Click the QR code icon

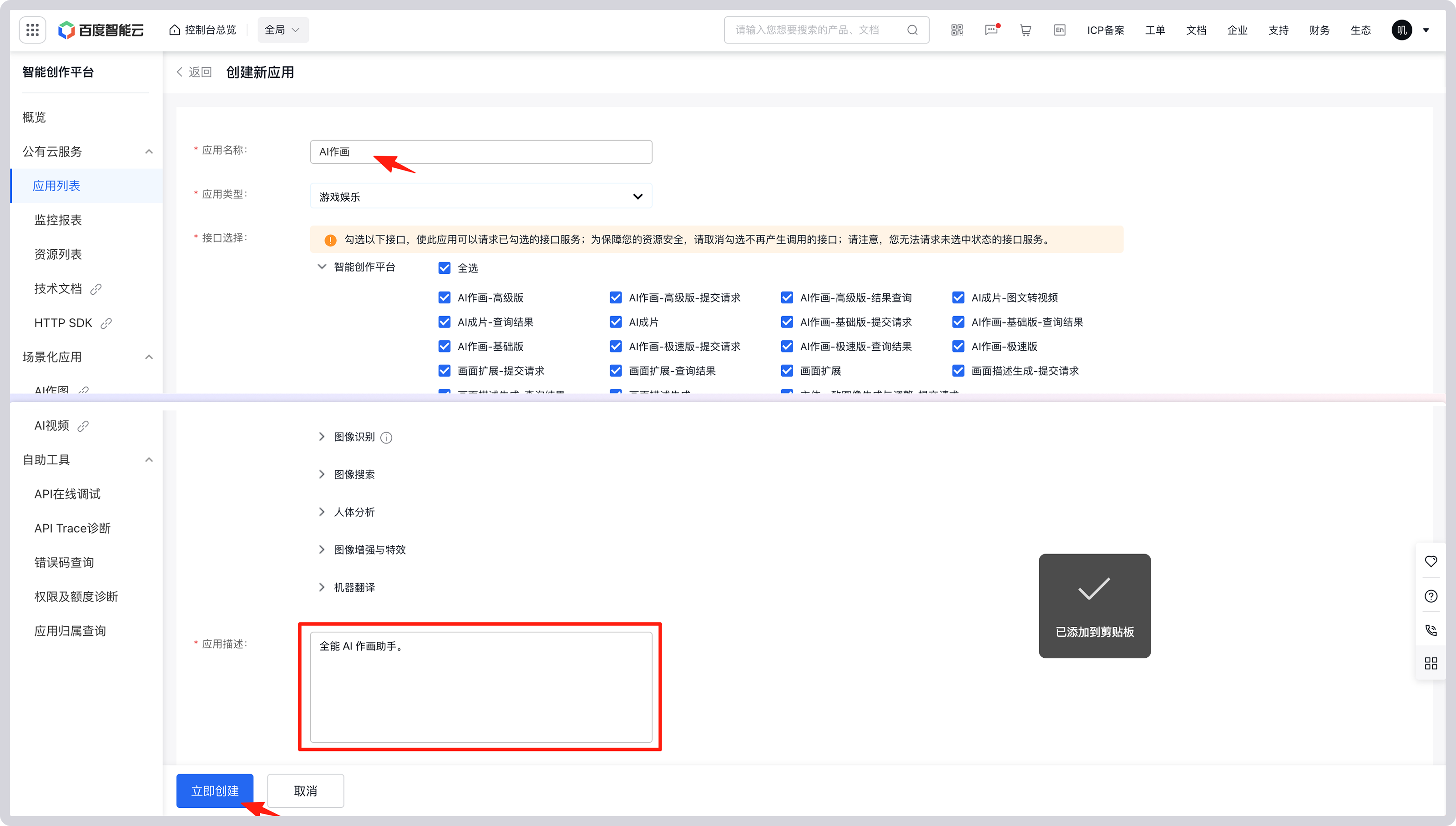coord(957,30)
